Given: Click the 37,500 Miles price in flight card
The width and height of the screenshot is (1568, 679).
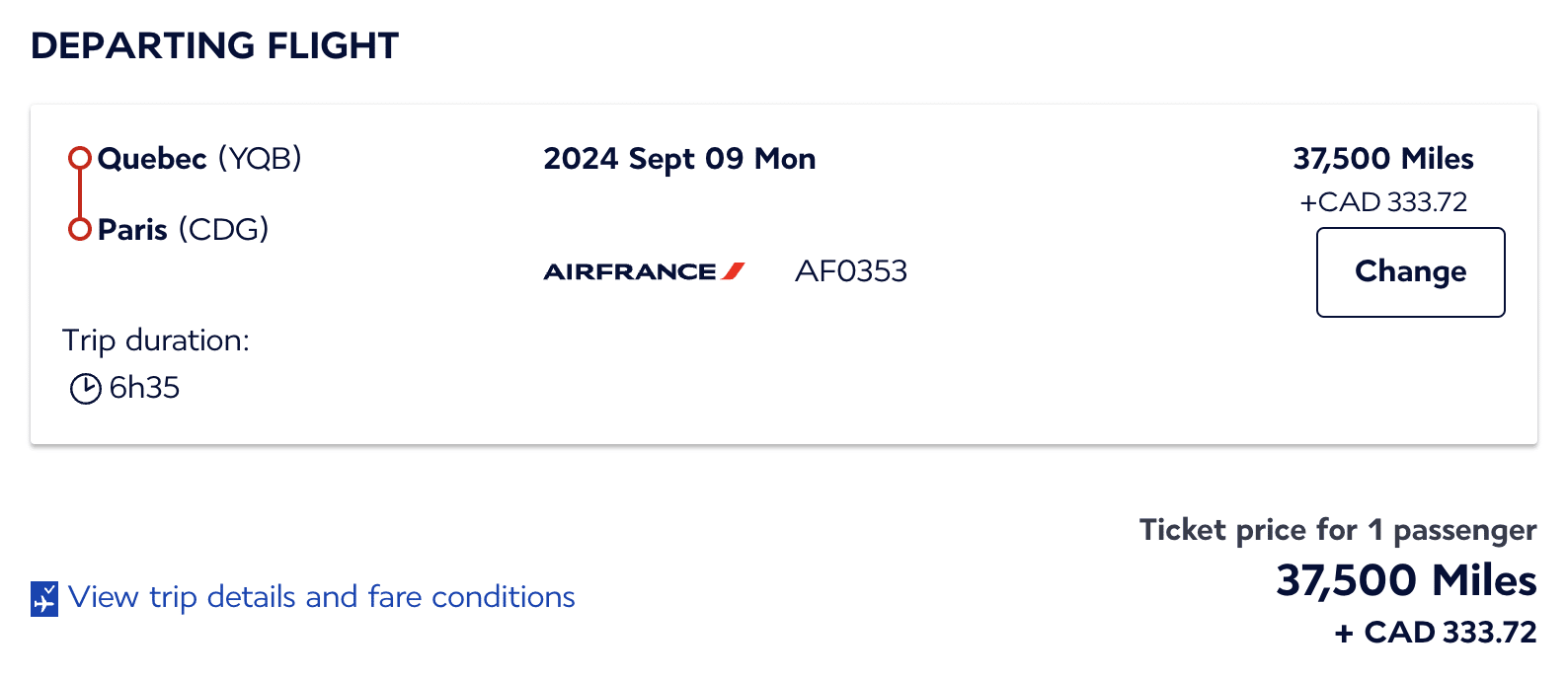Looking at the screenshot, I should (1383, 159).
